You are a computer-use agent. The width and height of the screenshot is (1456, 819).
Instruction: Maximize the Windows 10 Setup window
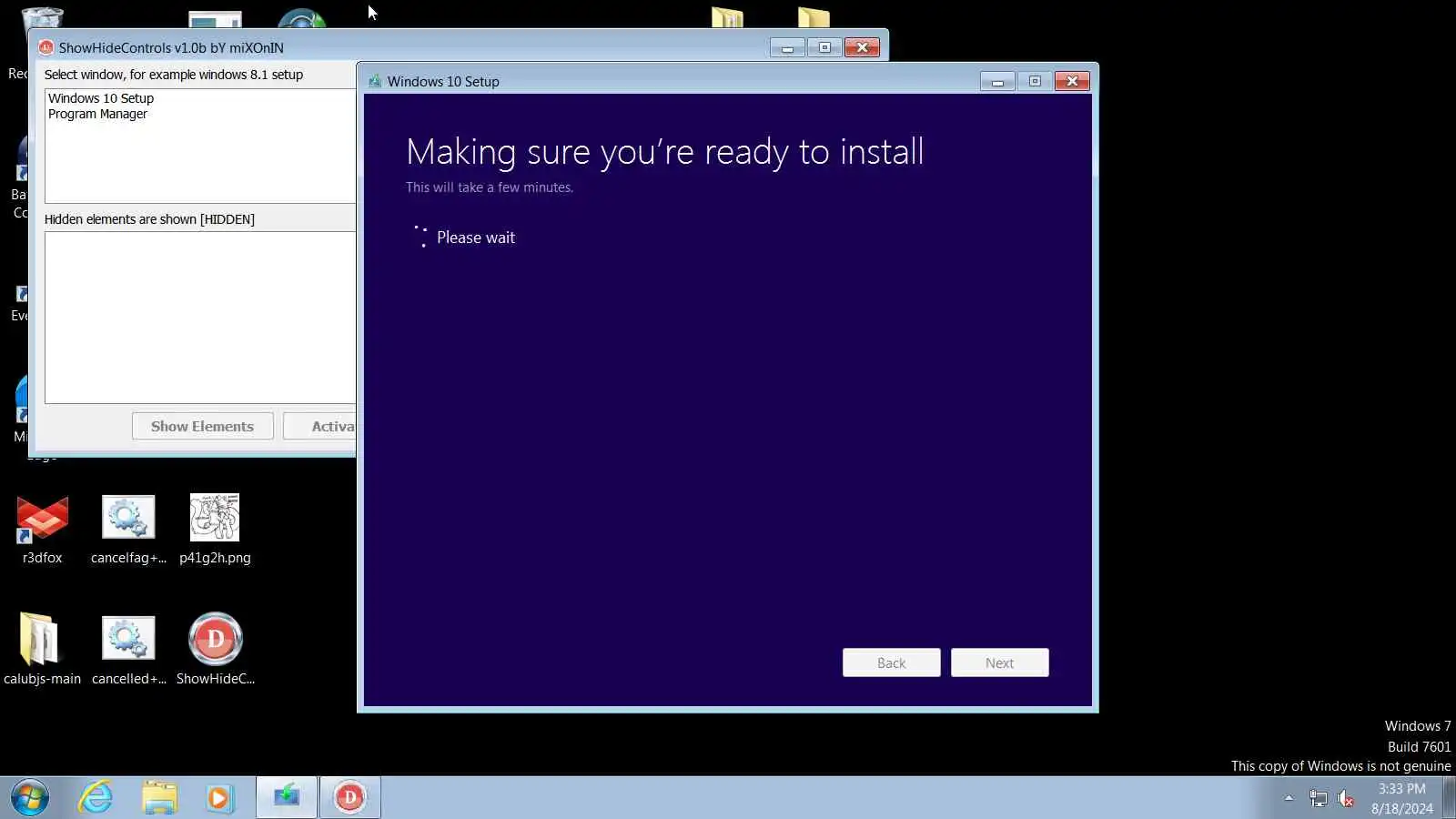[1035, 81]
